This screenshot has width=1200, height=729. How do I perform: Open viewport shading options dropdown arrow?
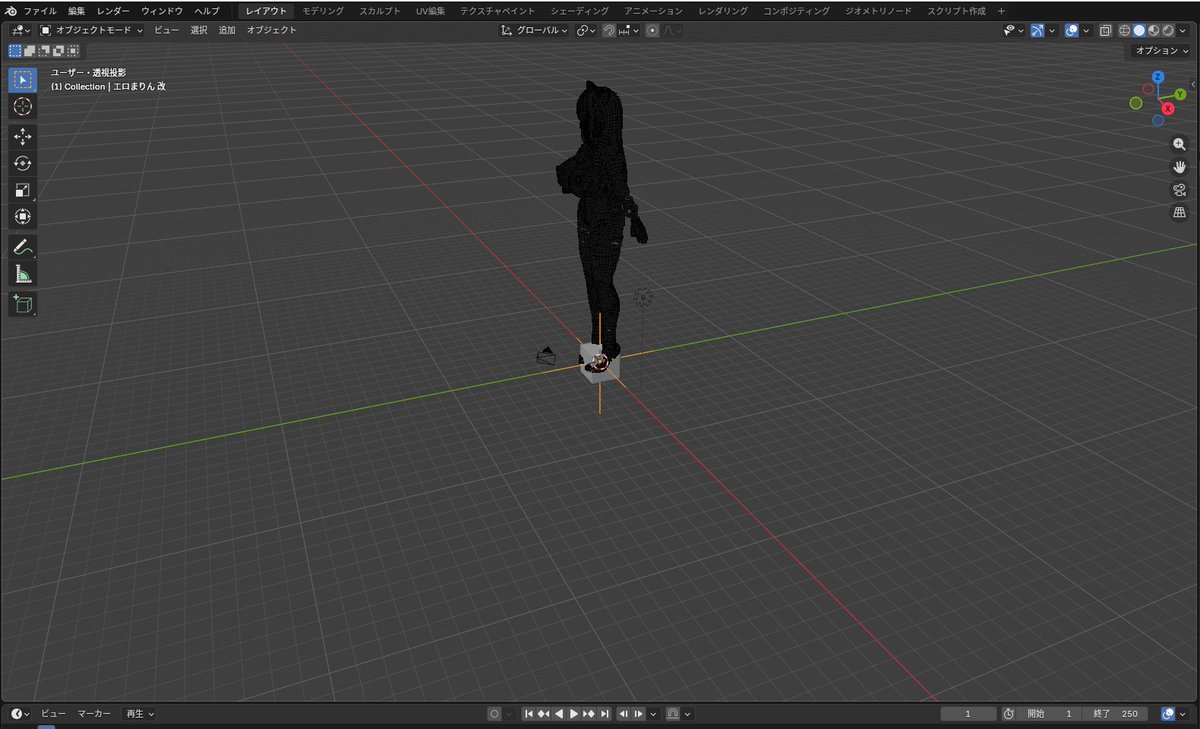point(1183,31)
